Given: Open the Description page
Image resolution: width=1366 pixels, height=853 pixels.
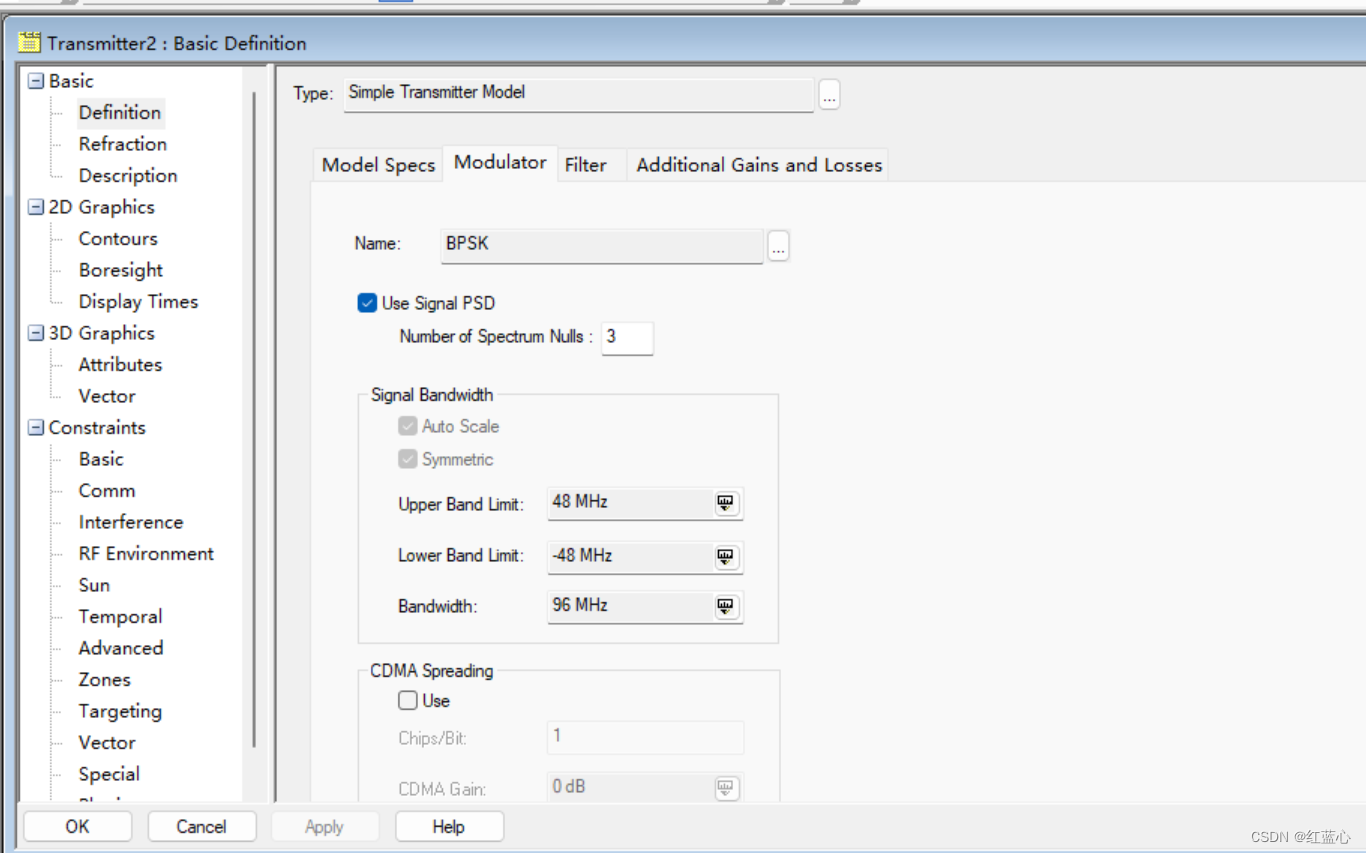Looking at the screenshot, I should (x=128, y=175).
